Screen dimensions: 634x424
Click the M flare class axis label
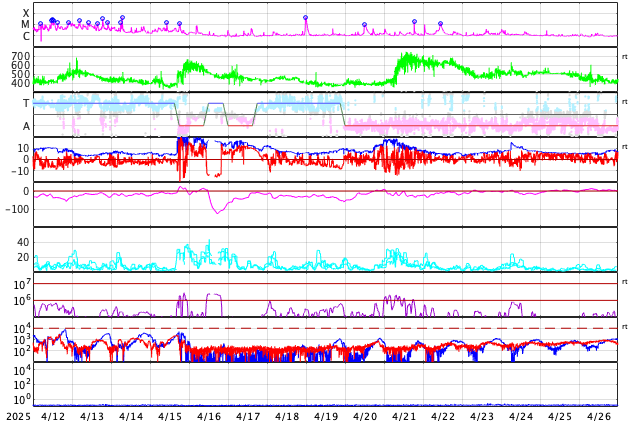coord(26,25)
